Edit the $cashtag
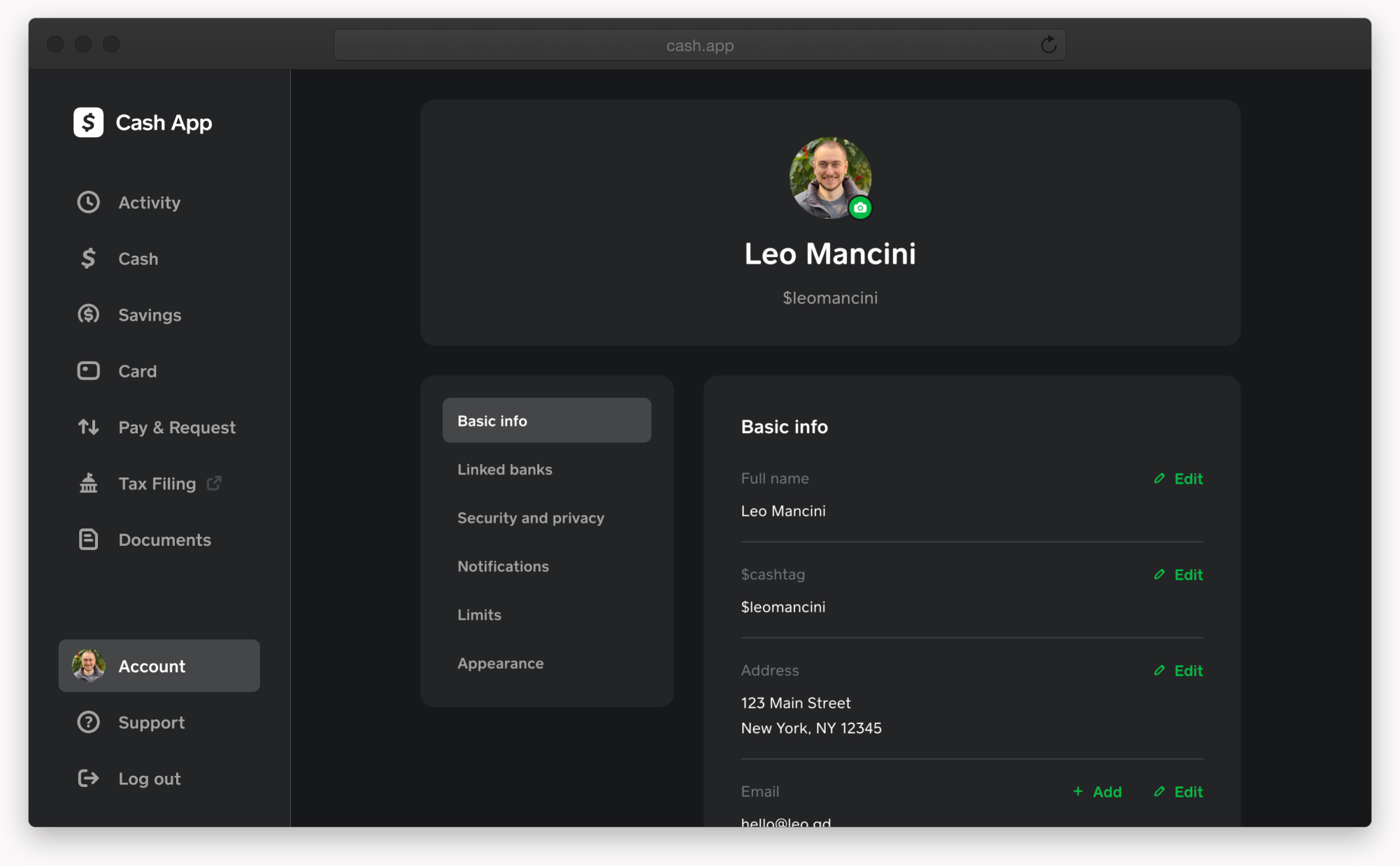 [1178, 575]
